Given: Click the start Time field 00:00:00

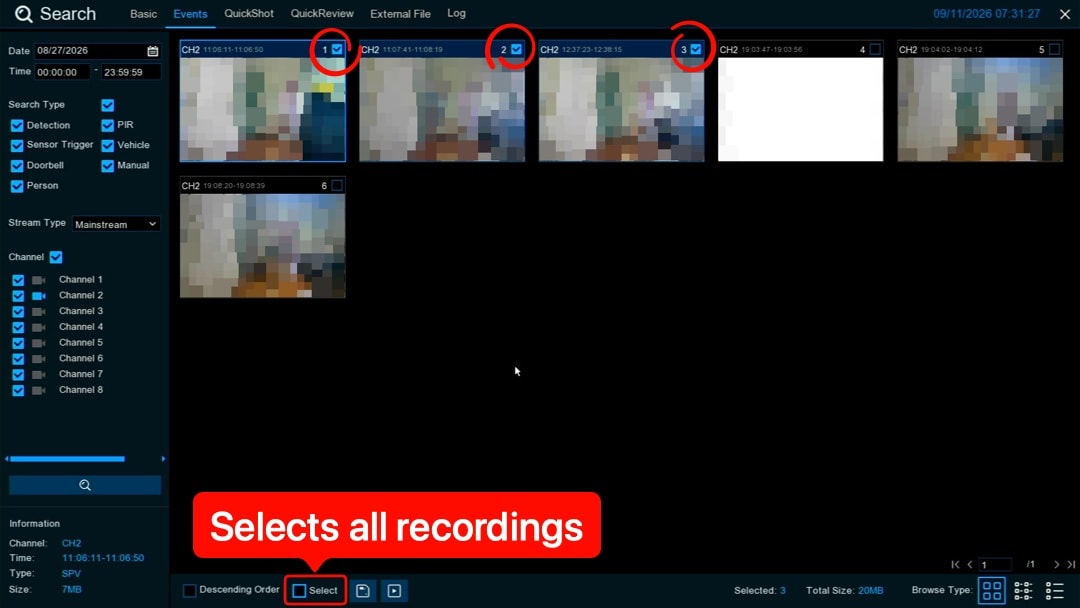Looking at the screenshot, I should [63, 72].
